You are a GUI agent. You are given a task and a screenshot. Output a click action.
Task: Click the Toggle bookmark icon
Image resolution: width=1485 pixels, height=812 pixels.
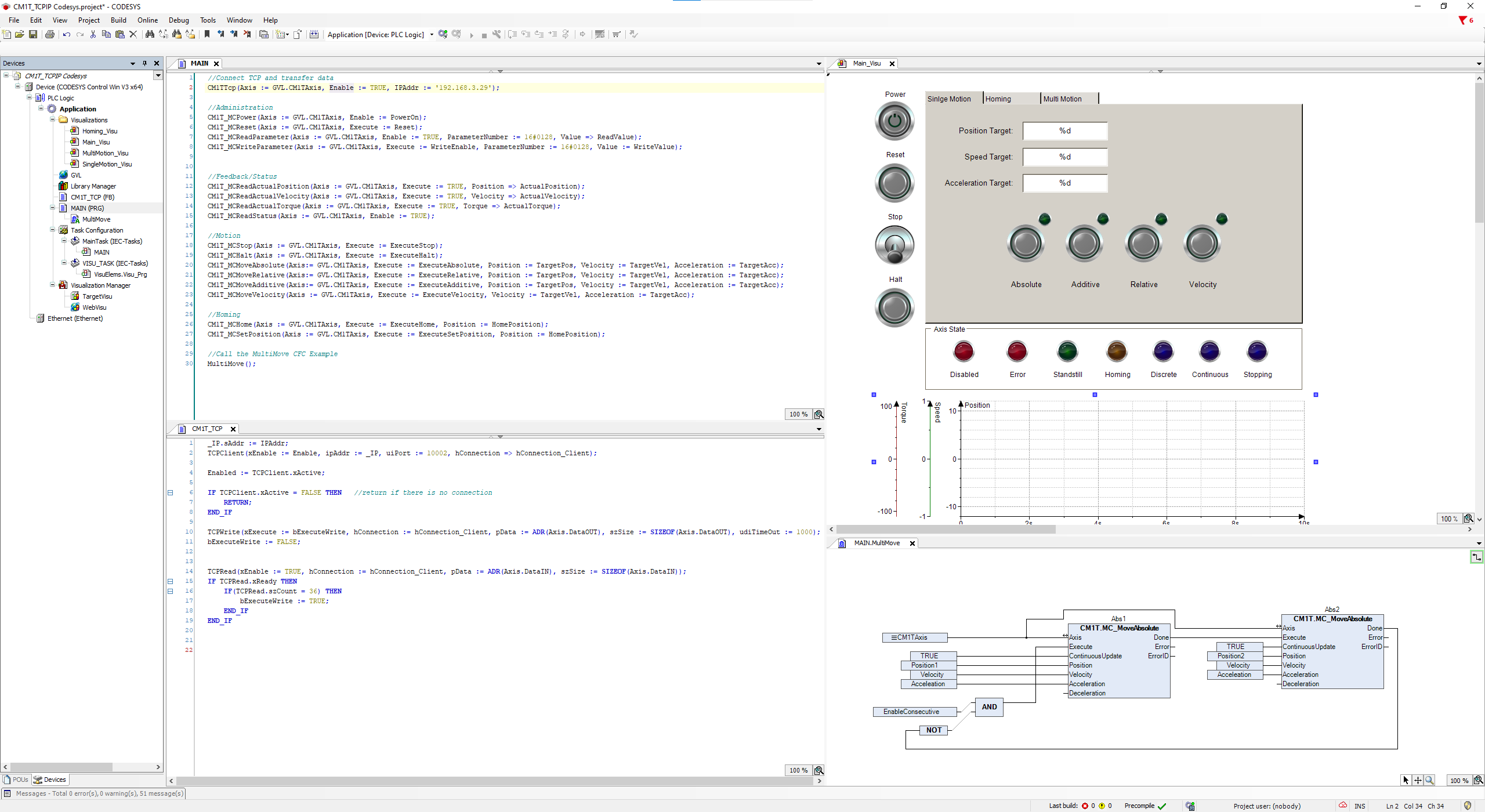(207, 35)
